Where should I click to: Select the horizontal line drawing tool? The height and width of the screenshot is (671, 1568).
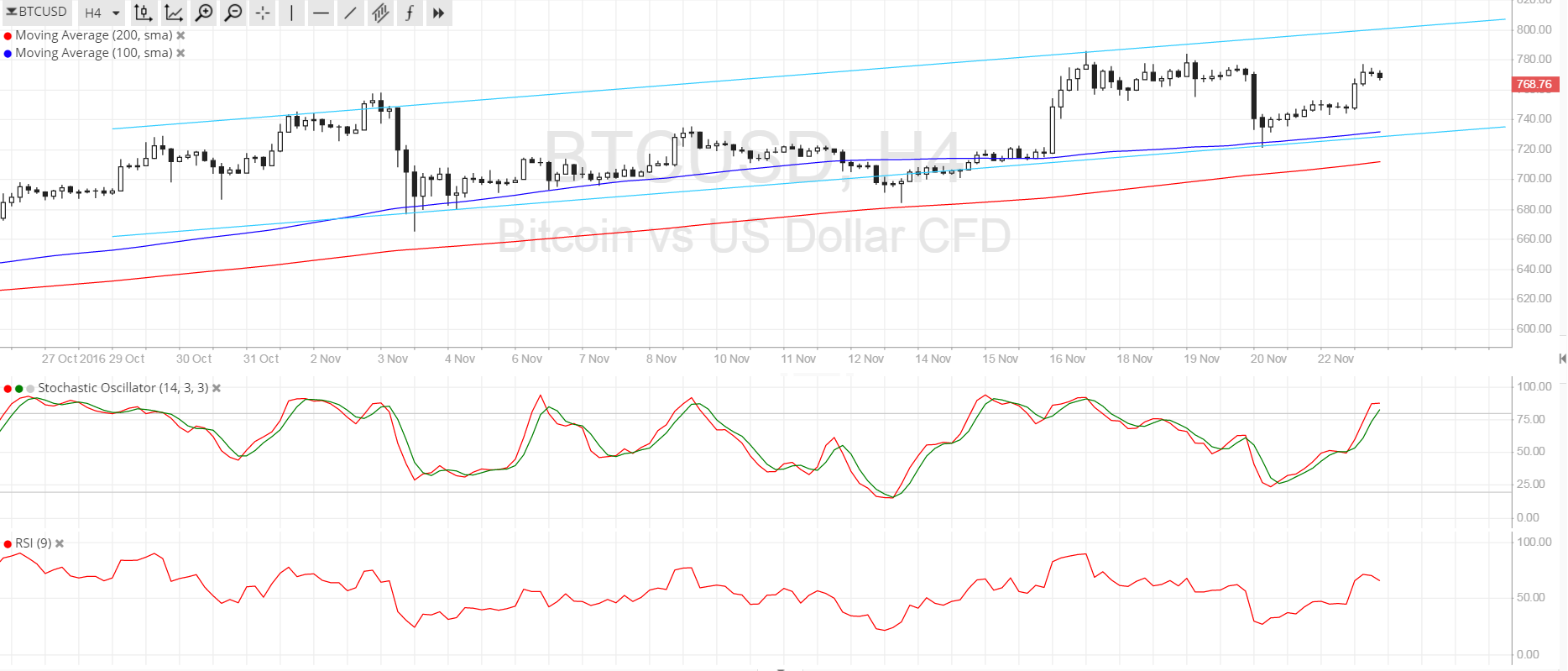pyautogui.click(x=321, y=13)
